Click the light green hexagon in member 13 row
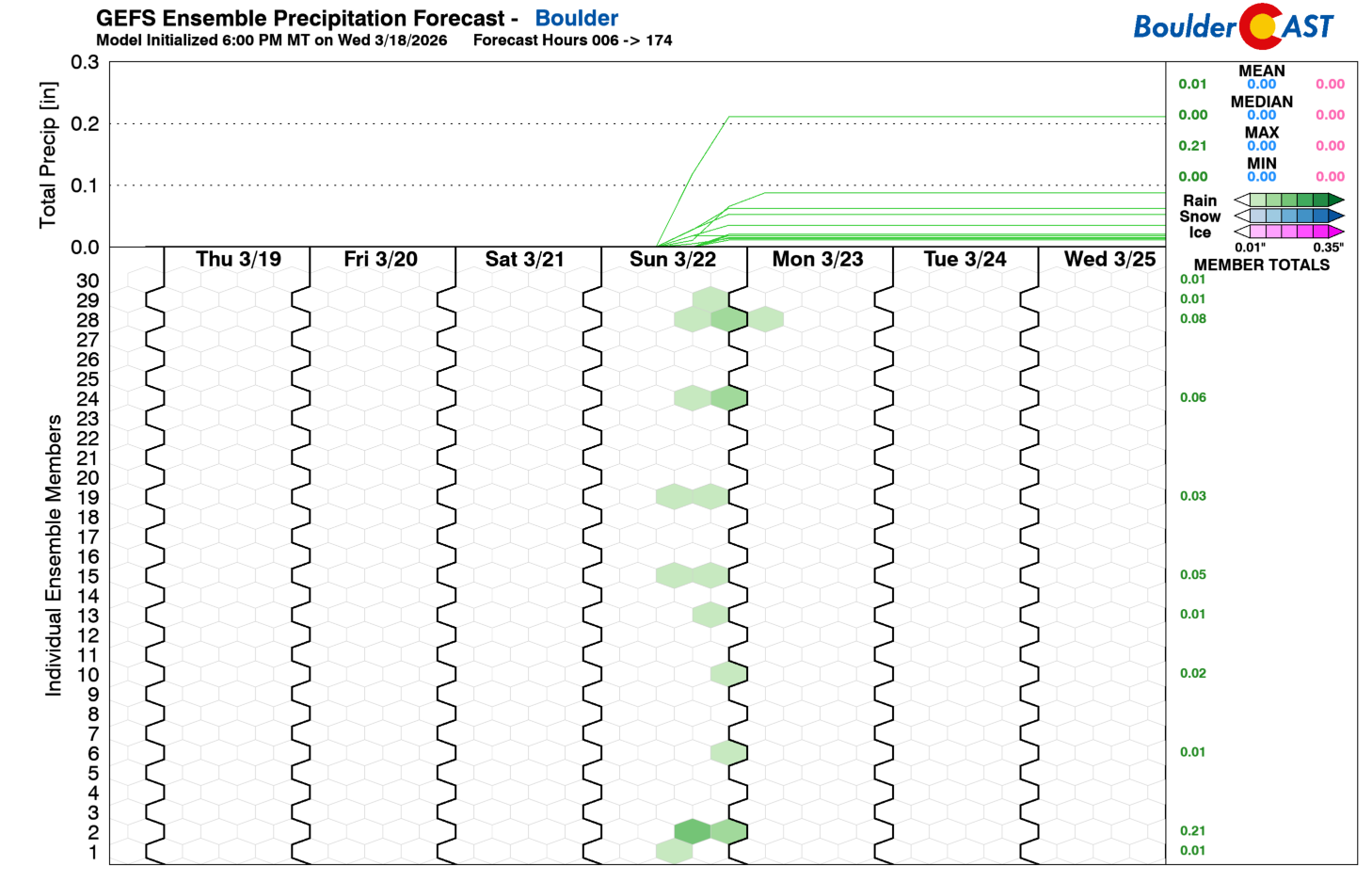 [710, 615]
